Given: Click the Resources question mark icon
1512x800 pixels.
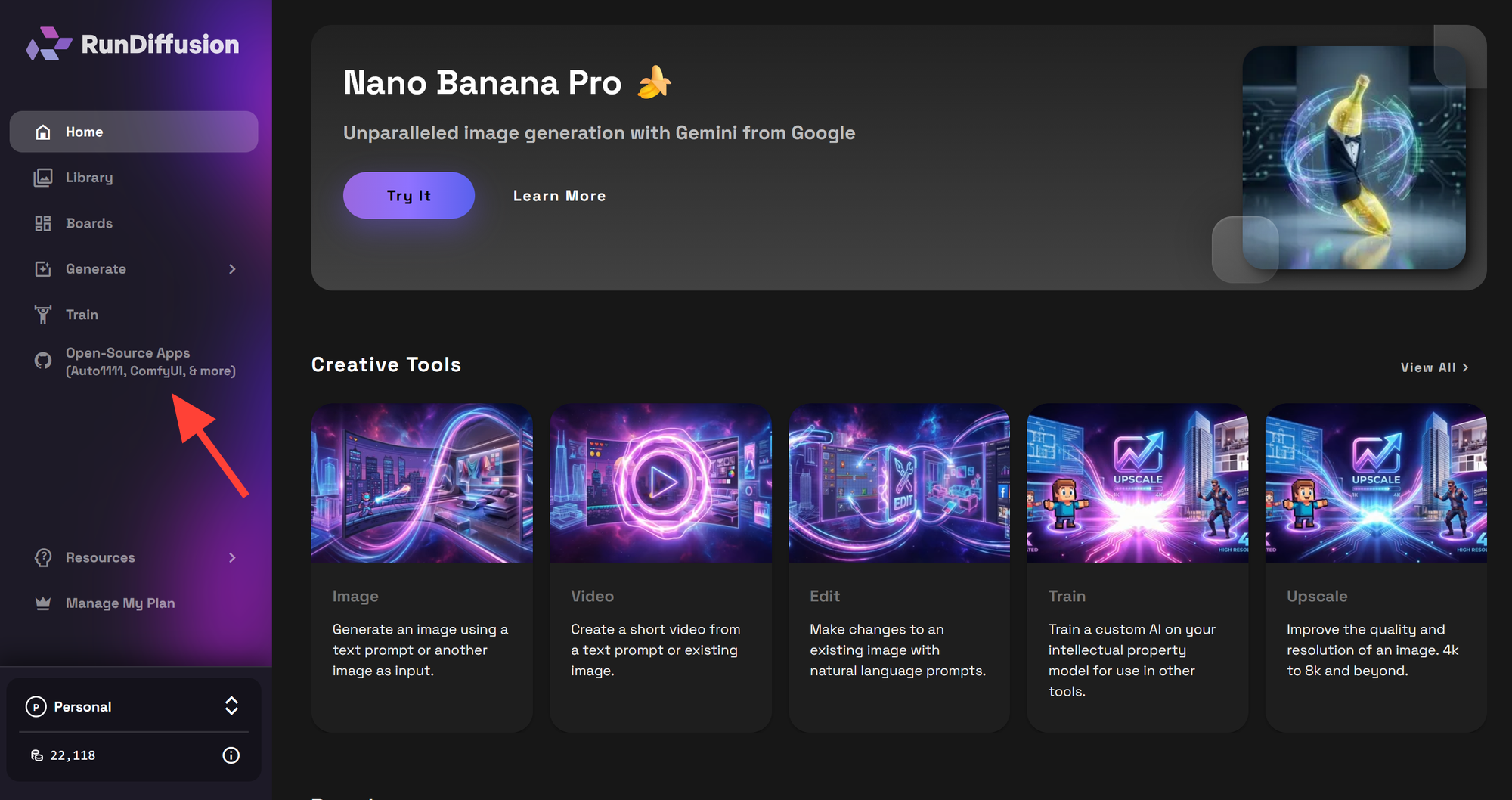Looking at the screenshot, I should pyautogui.click(x=43, y=557).
